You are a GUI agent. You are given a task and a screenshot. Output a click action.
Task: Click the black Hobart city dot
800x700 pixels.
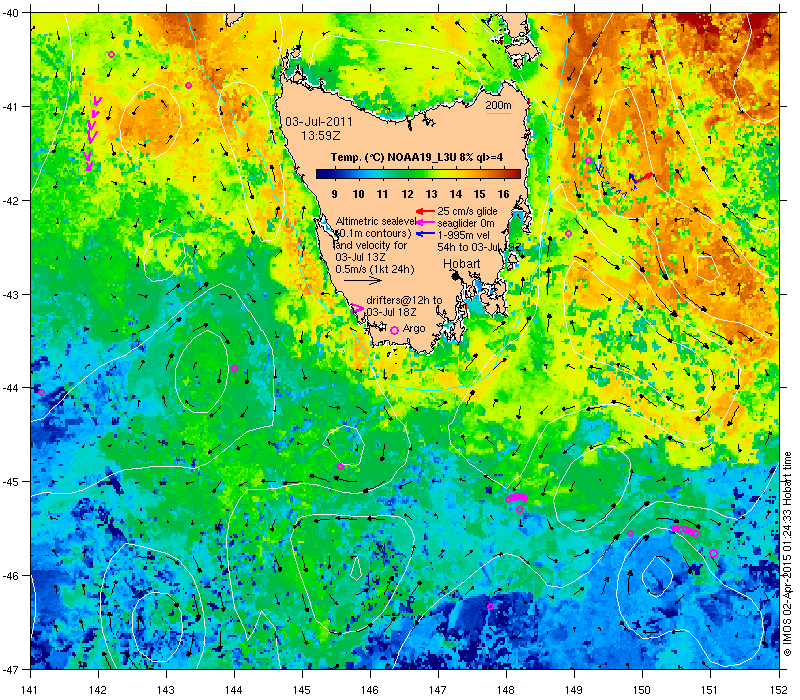click(456, 276)
